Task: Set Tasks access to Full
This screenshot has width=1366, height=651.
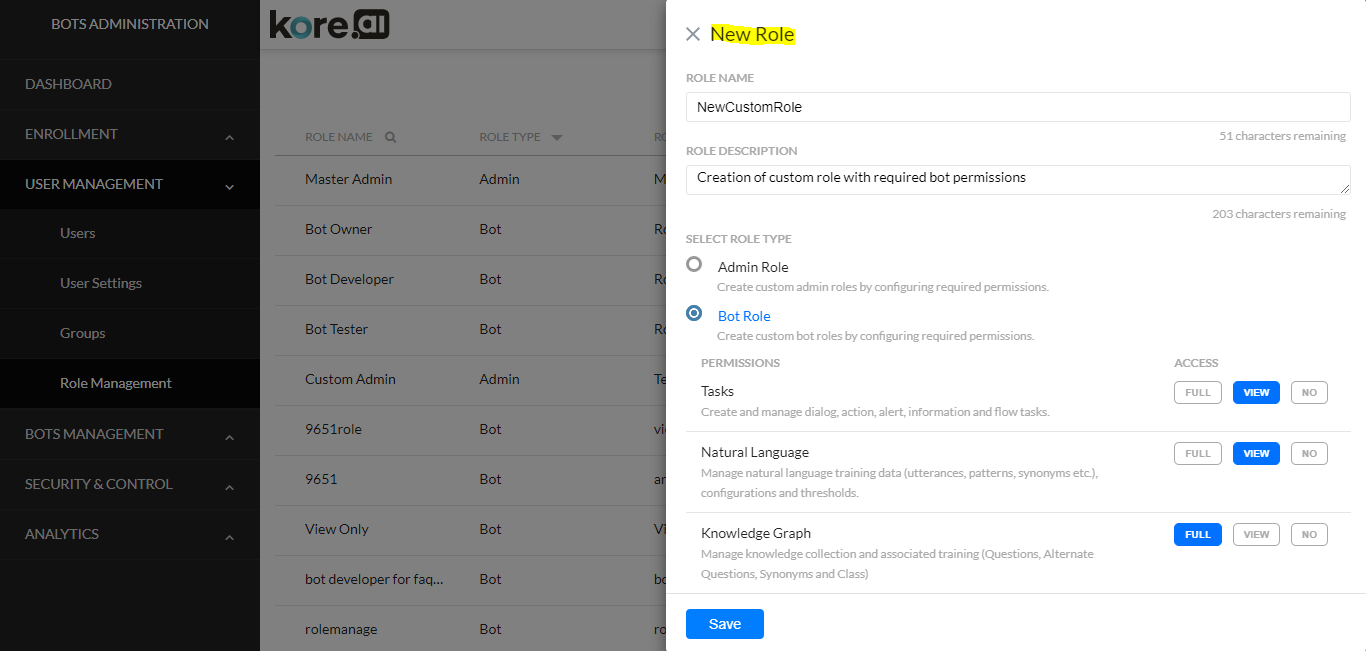Action: point(1198,393)
